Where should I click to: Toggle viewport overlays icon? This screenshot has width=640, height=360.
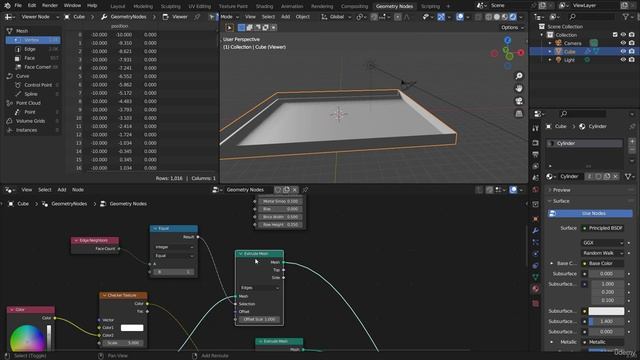[460, 17]
